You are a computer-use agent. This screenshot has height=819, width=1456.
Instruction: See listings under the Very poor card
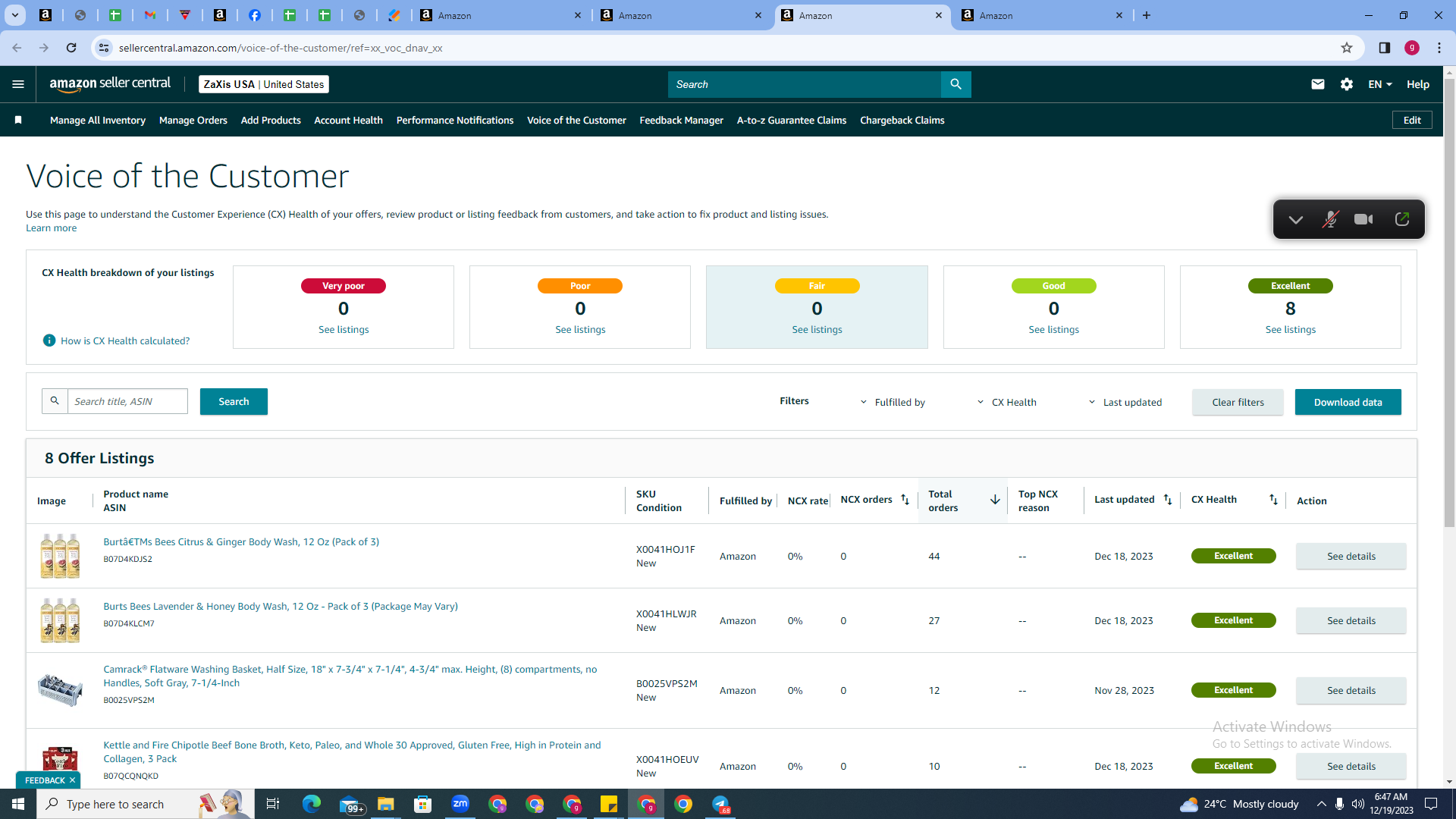344,329
